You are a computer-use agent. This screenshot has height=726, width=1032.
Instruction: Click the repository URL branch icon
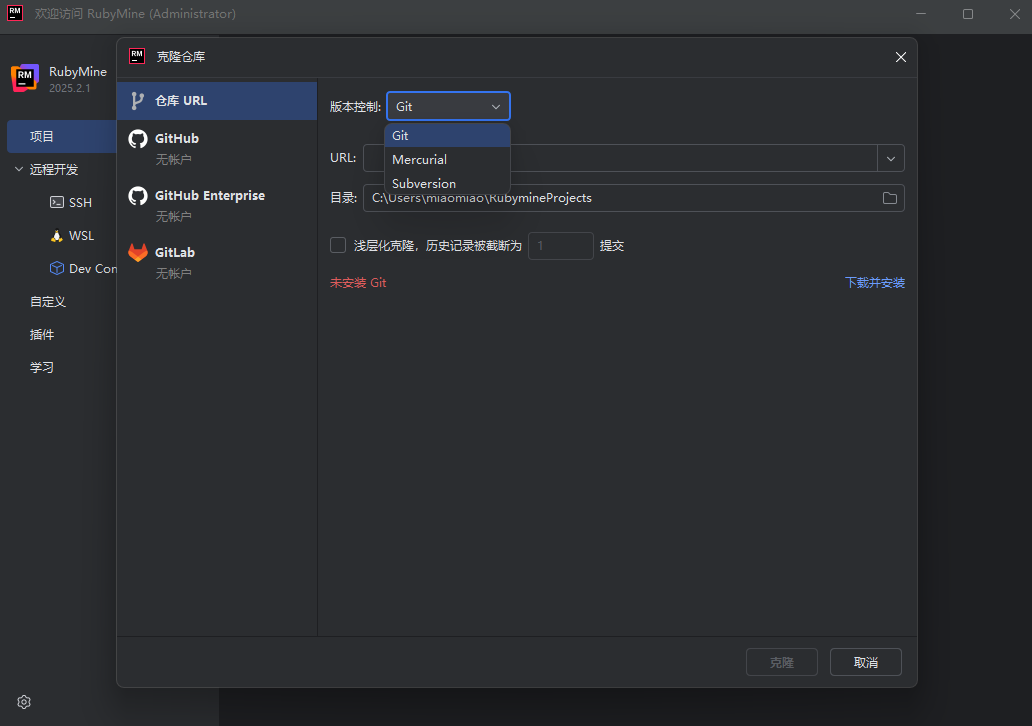pos(138,101)
